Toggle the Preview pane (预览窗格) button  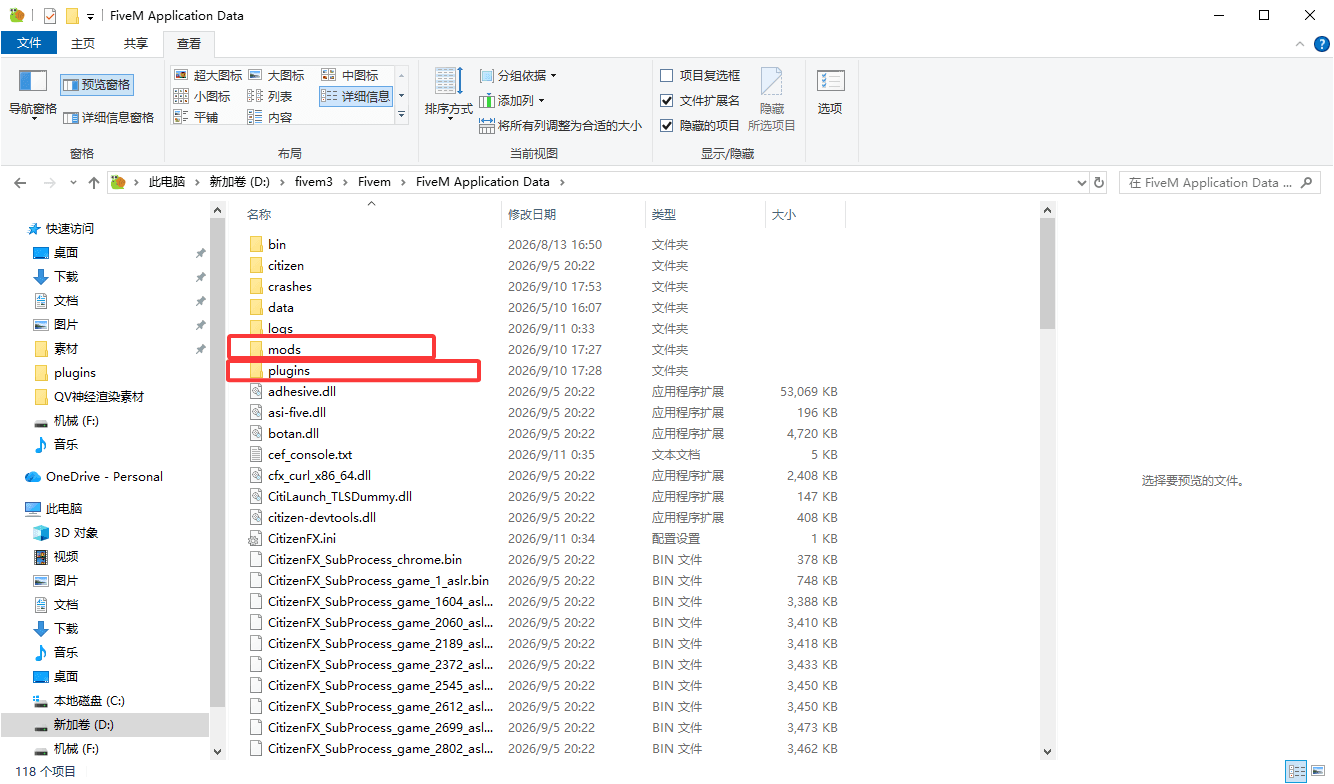click(96, 85)
